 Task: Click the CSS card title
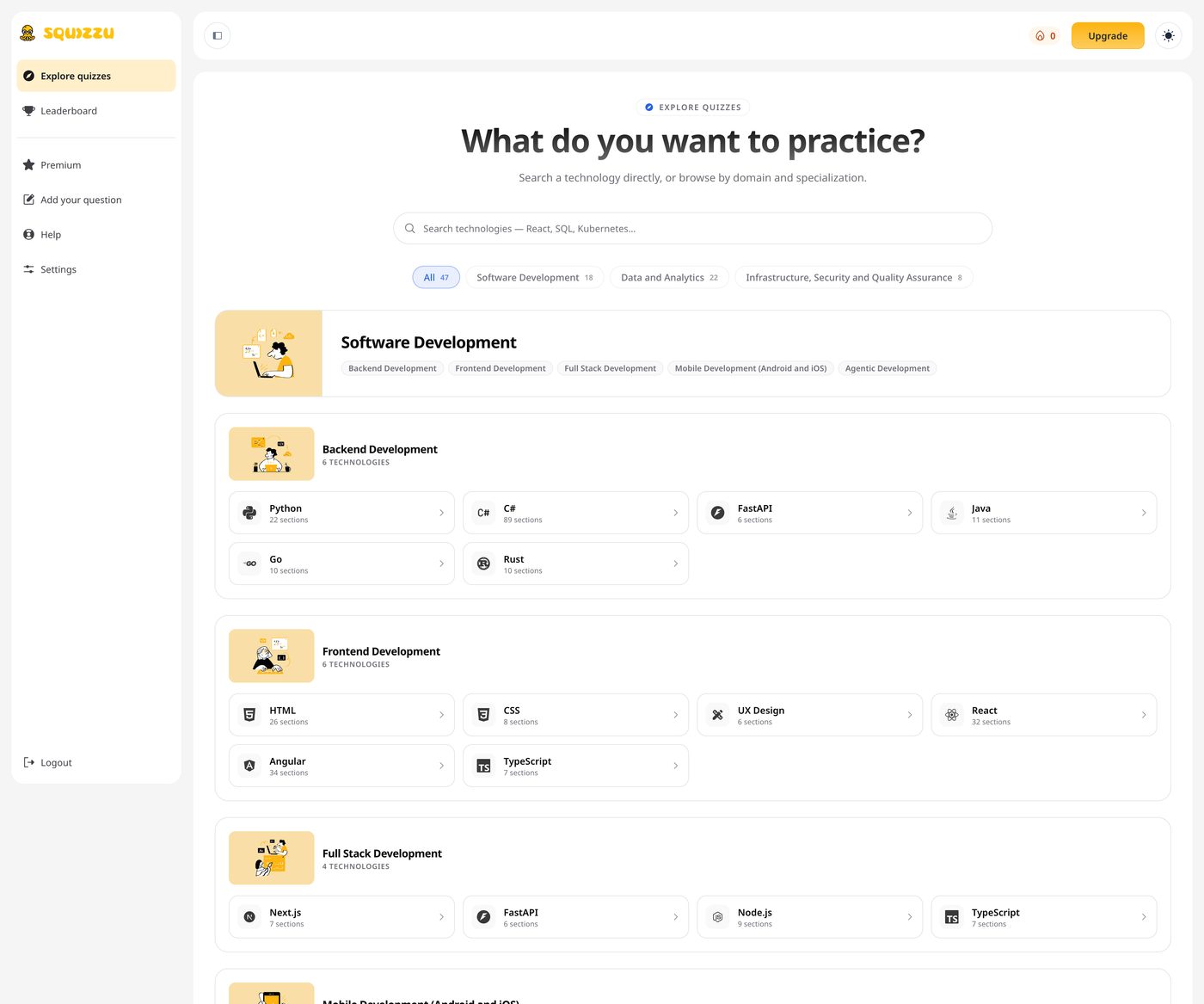[x=512, y=711]
